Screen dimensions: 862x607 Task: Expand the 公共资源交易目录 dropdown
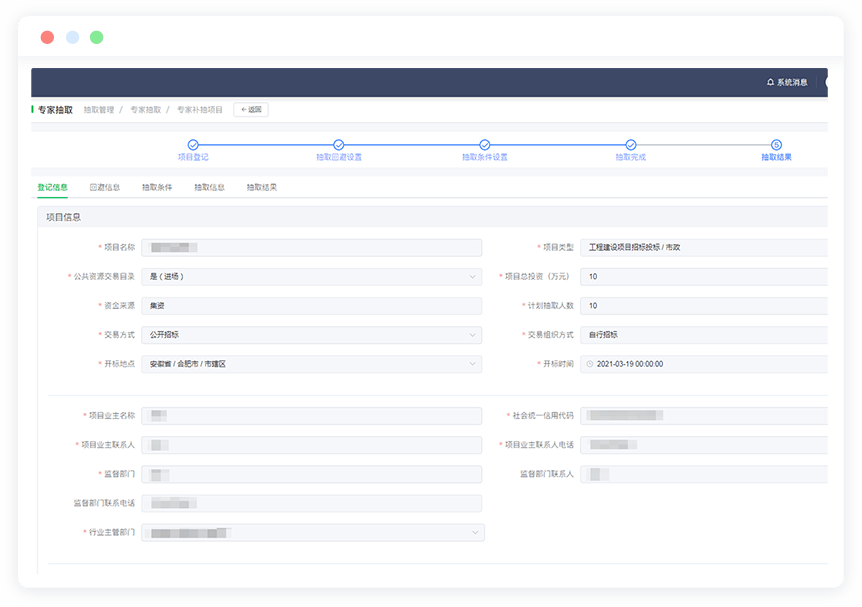click(x=473, y=277)
